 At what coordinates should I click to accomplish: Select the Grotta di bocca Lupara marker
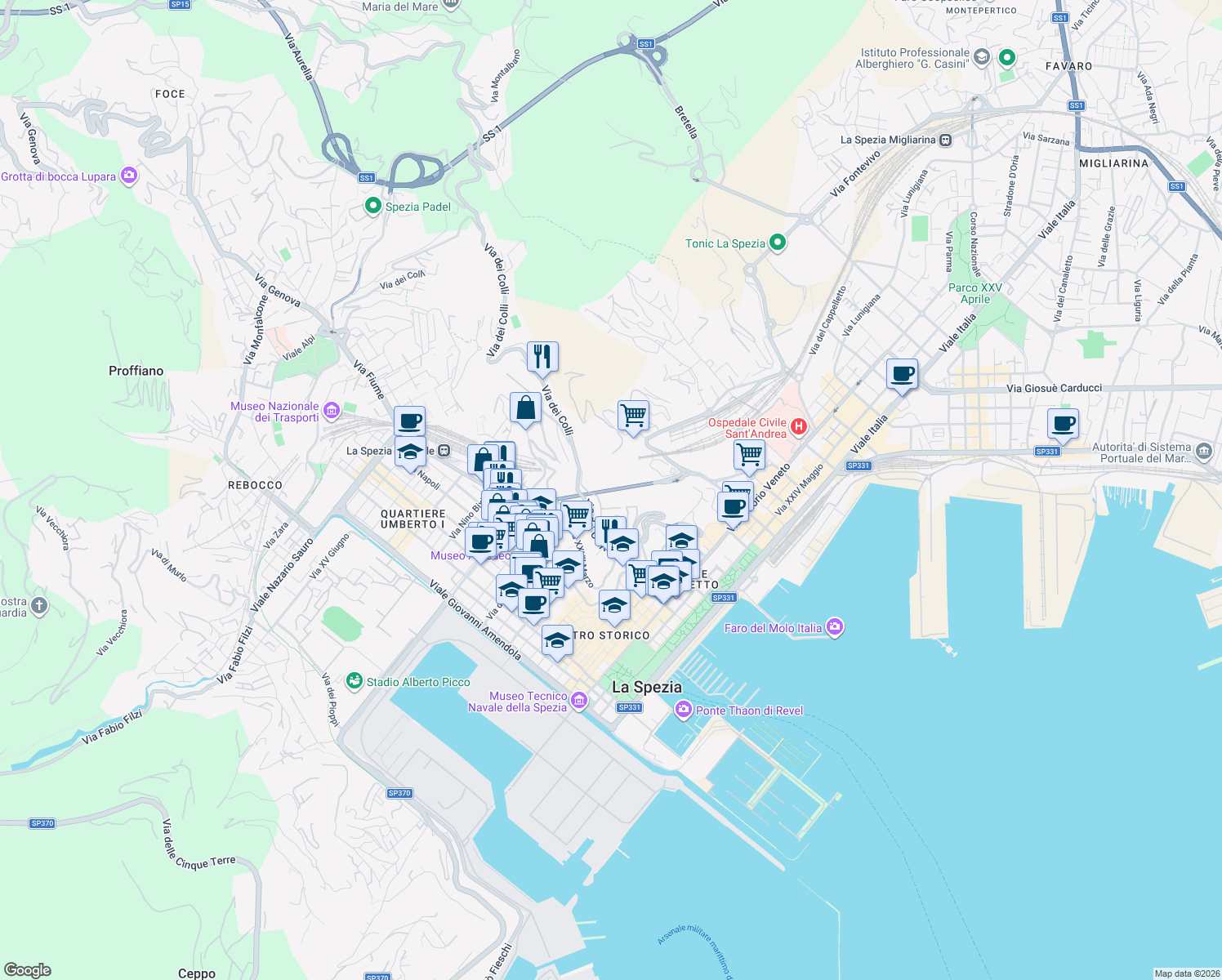click(x=128, y=176)
